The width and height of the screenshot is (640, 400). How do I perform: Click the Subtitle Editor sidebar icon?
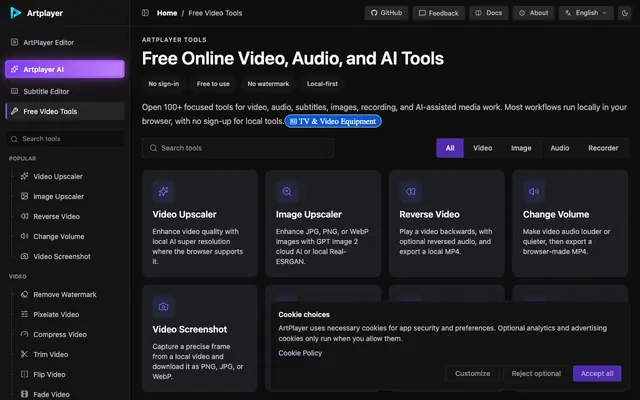(14, 91)
